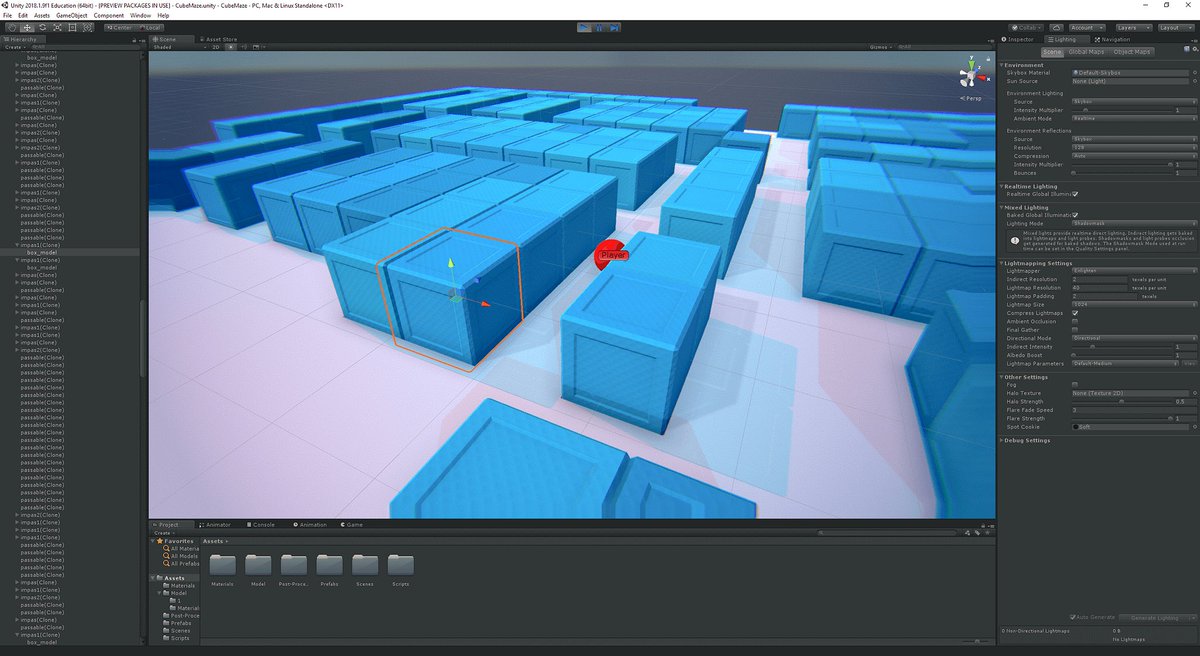Toggle Compress Lightmaps checkbox

coord(1075,313)
